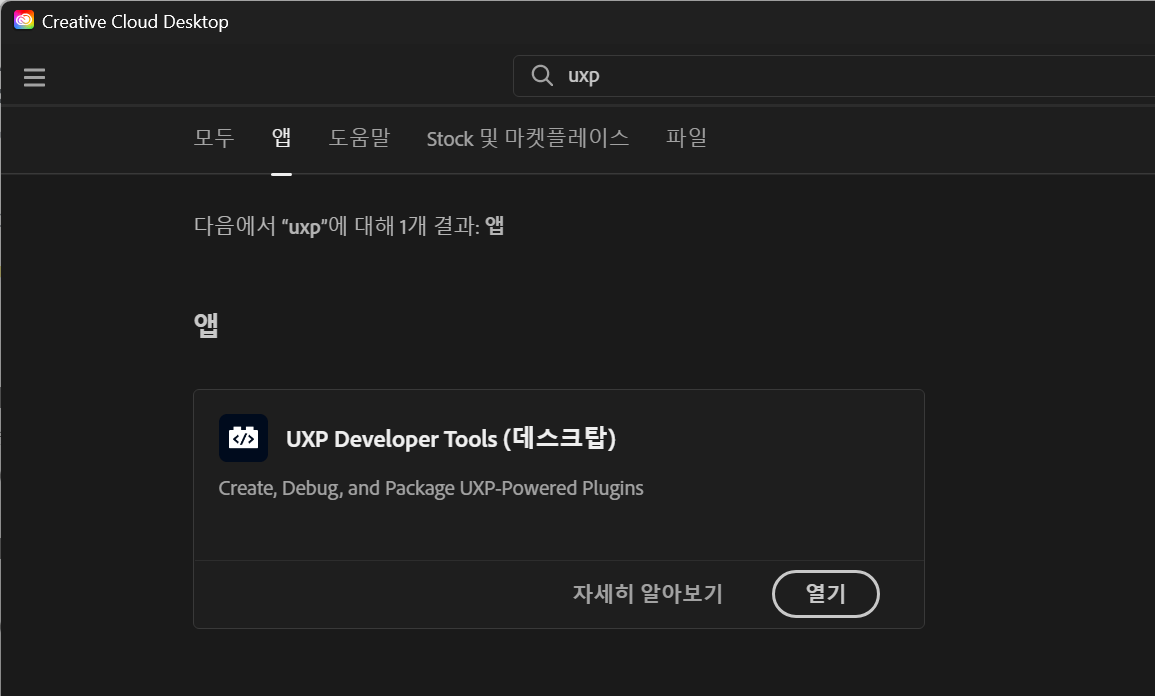Switch to the 파일 tab

pyautogui.click(x=687, y=138)
